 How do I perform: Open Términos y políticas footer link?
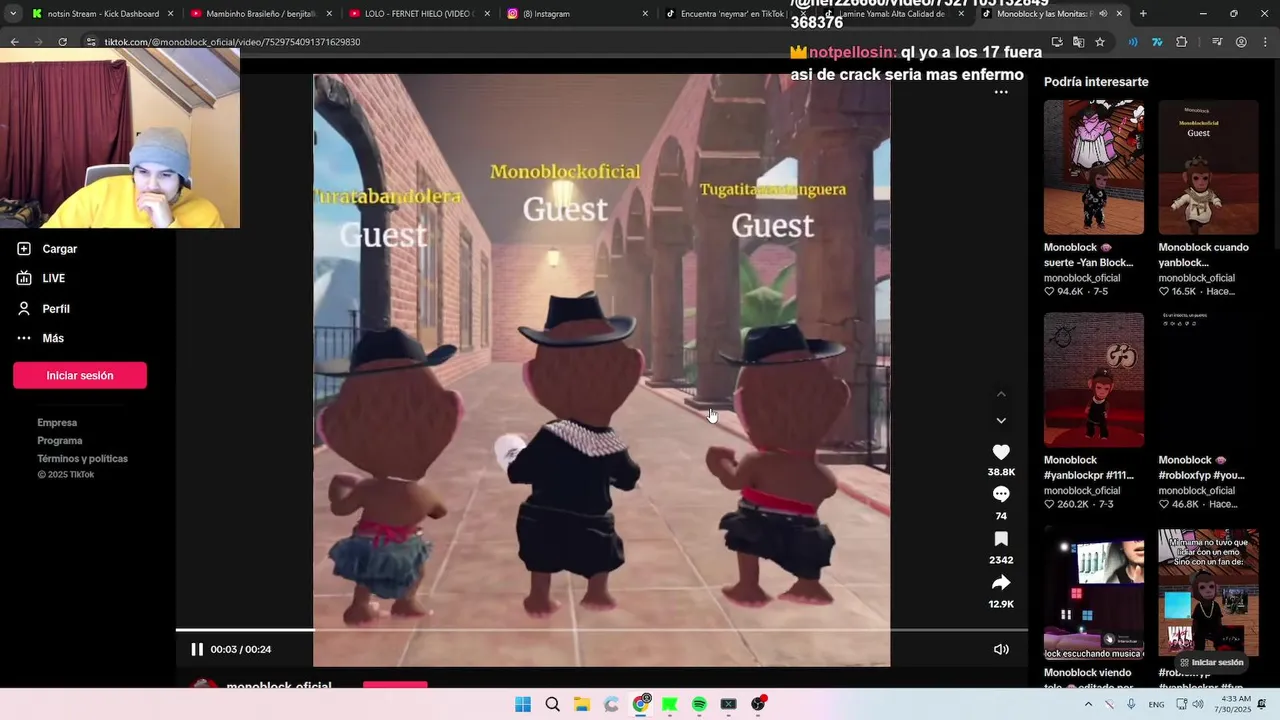[x=83, y=459]
